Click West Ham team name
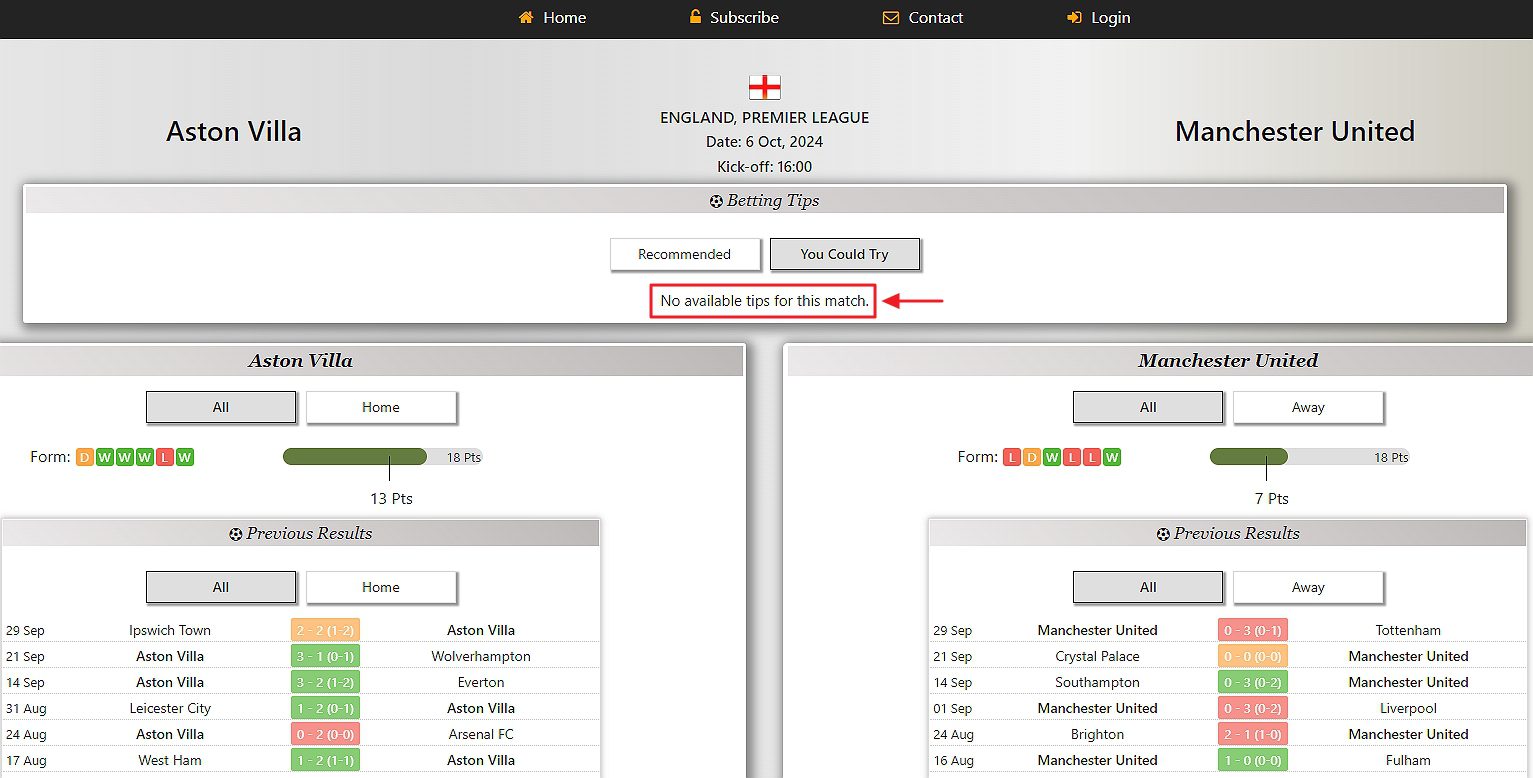Screen dimensions: 1533x778 click(170, 760)
